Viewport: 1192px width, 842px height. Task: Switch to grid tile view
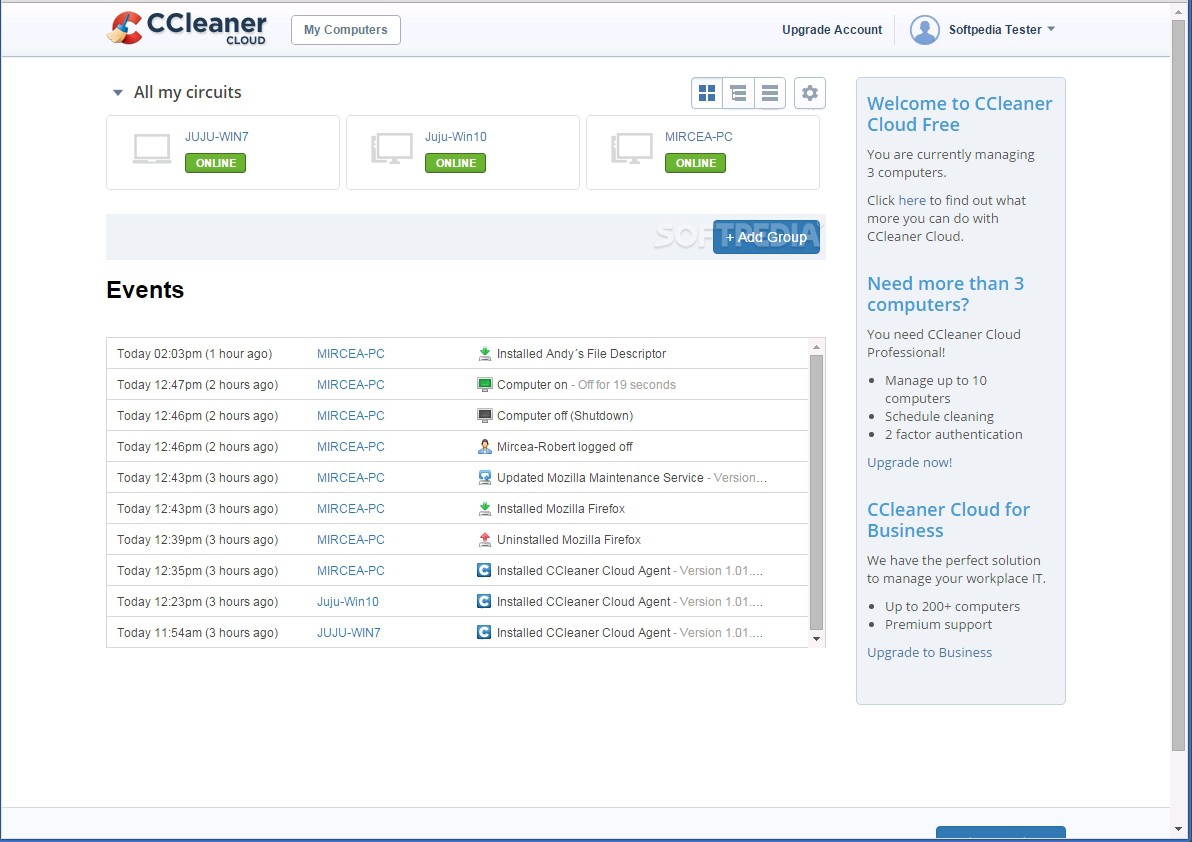tap(707, 93)
